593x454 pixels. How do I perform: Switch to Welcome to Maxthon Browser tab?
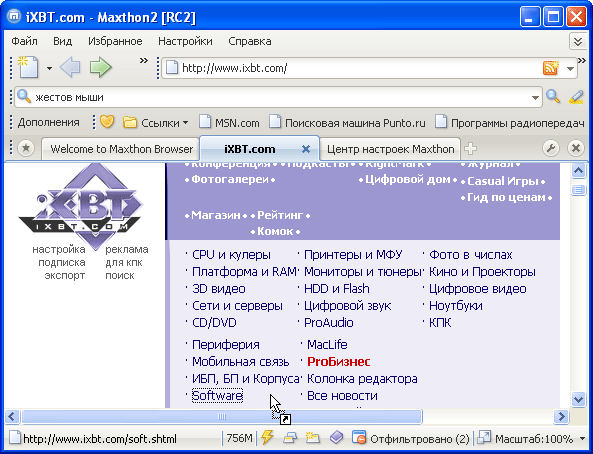coord(121,149)
